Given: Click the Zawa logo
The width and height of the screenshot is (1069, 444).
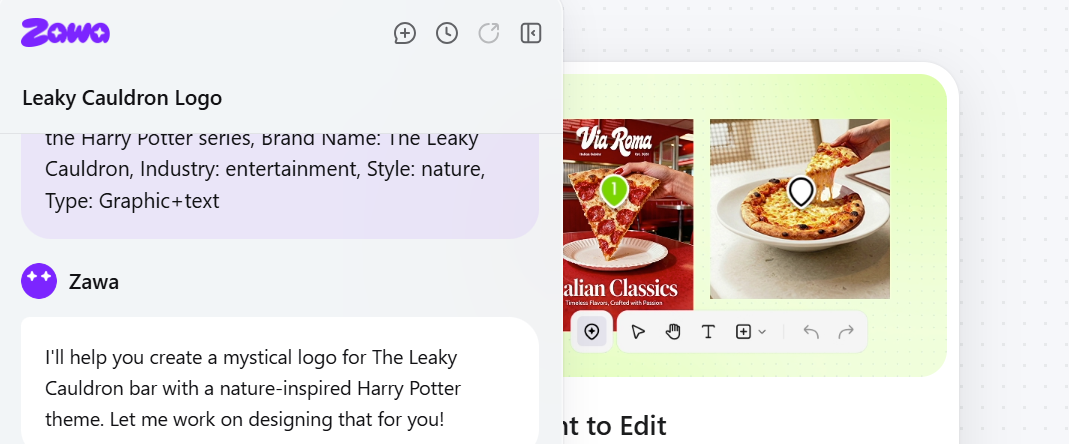Looking at the screenshot, I should [x=65, y=33].
